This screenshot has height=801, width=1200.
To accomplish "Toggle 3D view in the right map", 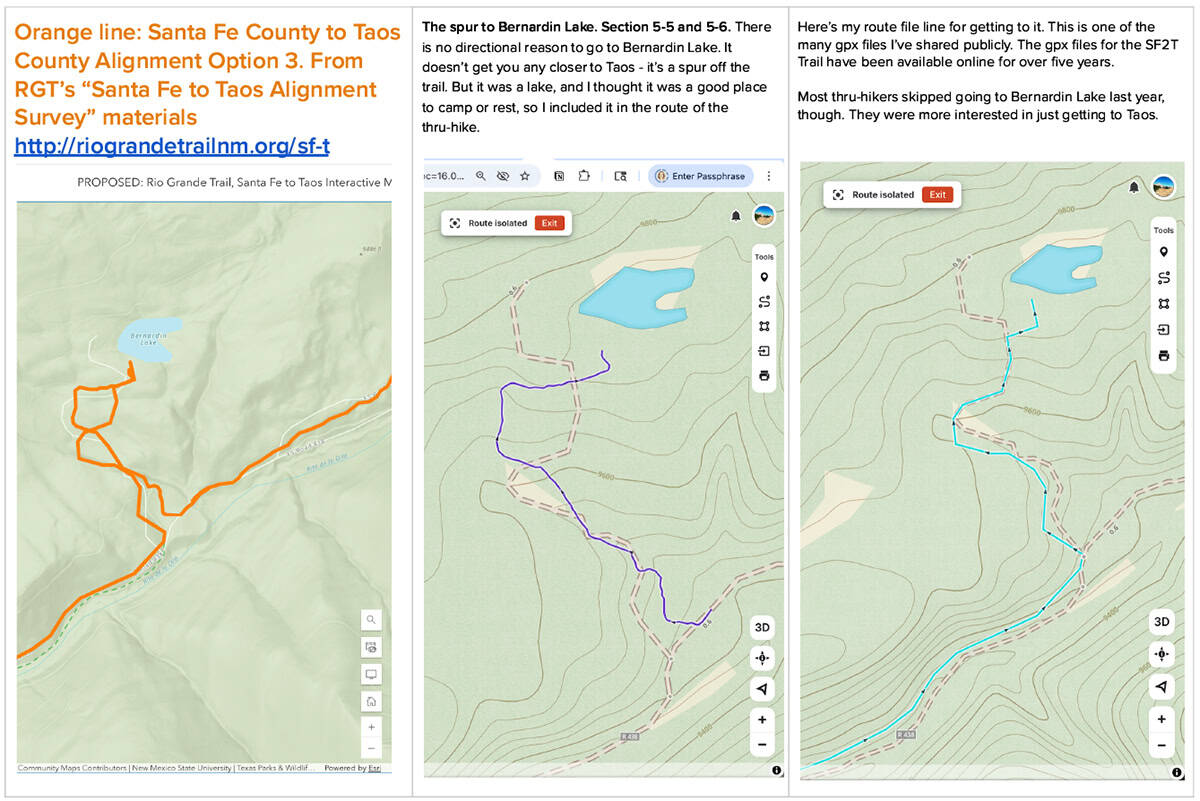I will [x=1161, y=622].
